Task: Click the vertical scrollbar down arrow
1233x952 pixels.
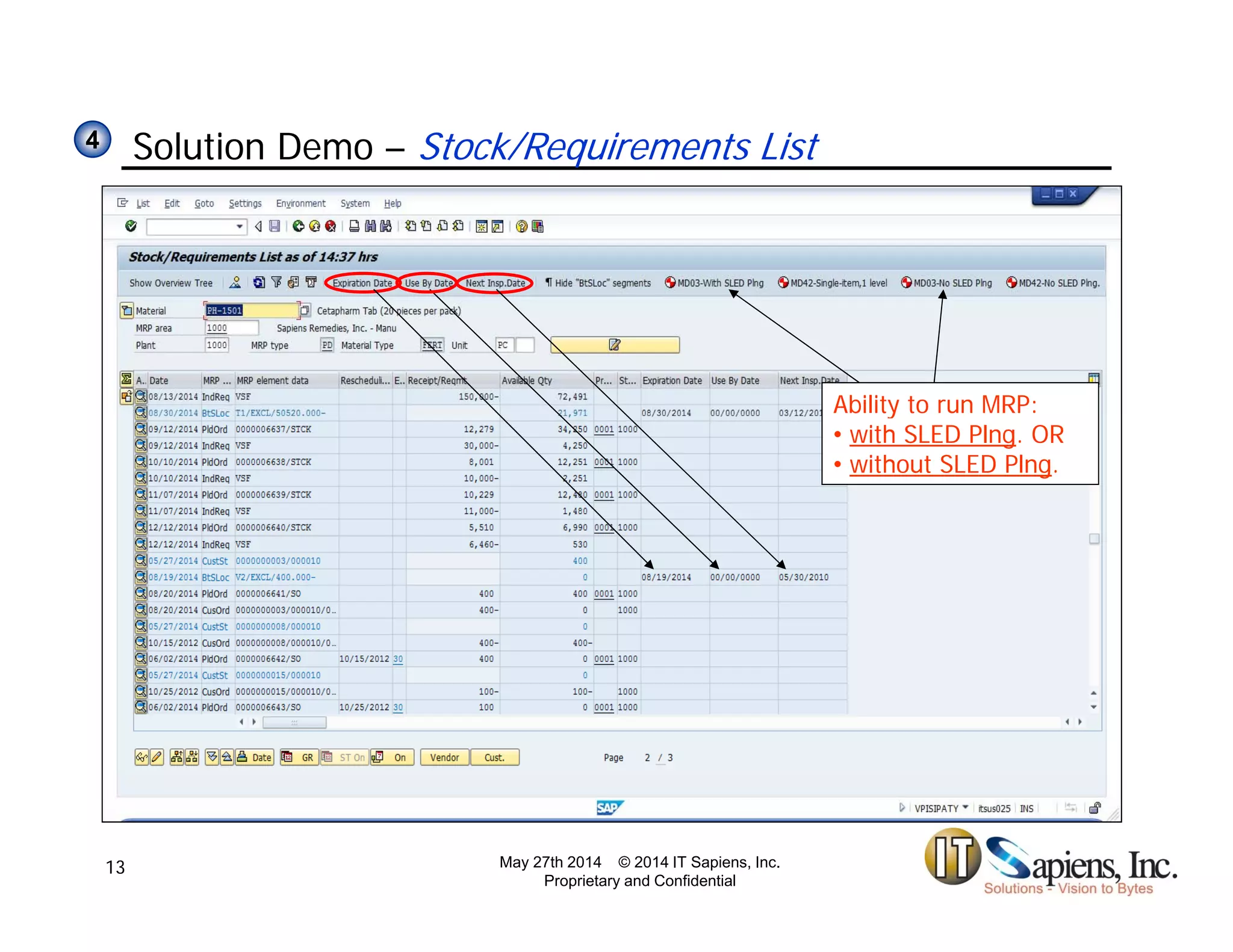Action: click(1094, 707)
